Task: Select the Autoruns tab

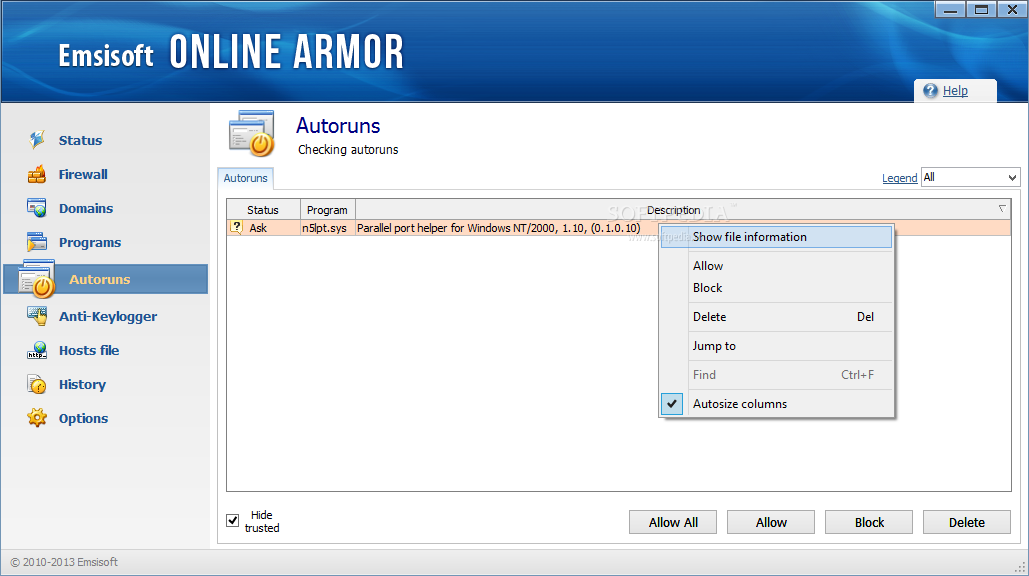Action: tap(245, 178)
